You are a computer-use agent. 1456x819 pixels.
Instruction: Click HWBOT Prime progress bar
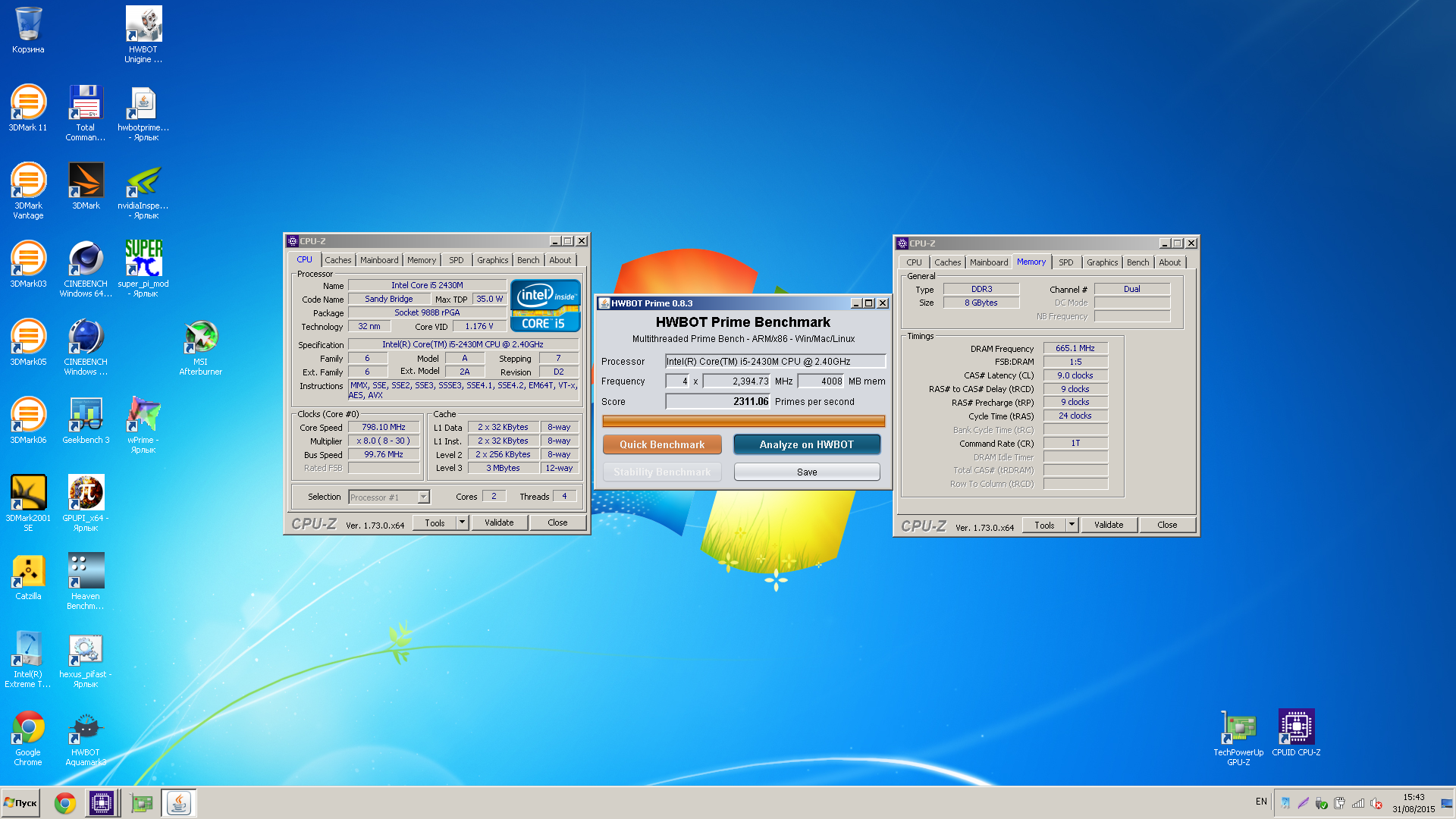[743, 421]
